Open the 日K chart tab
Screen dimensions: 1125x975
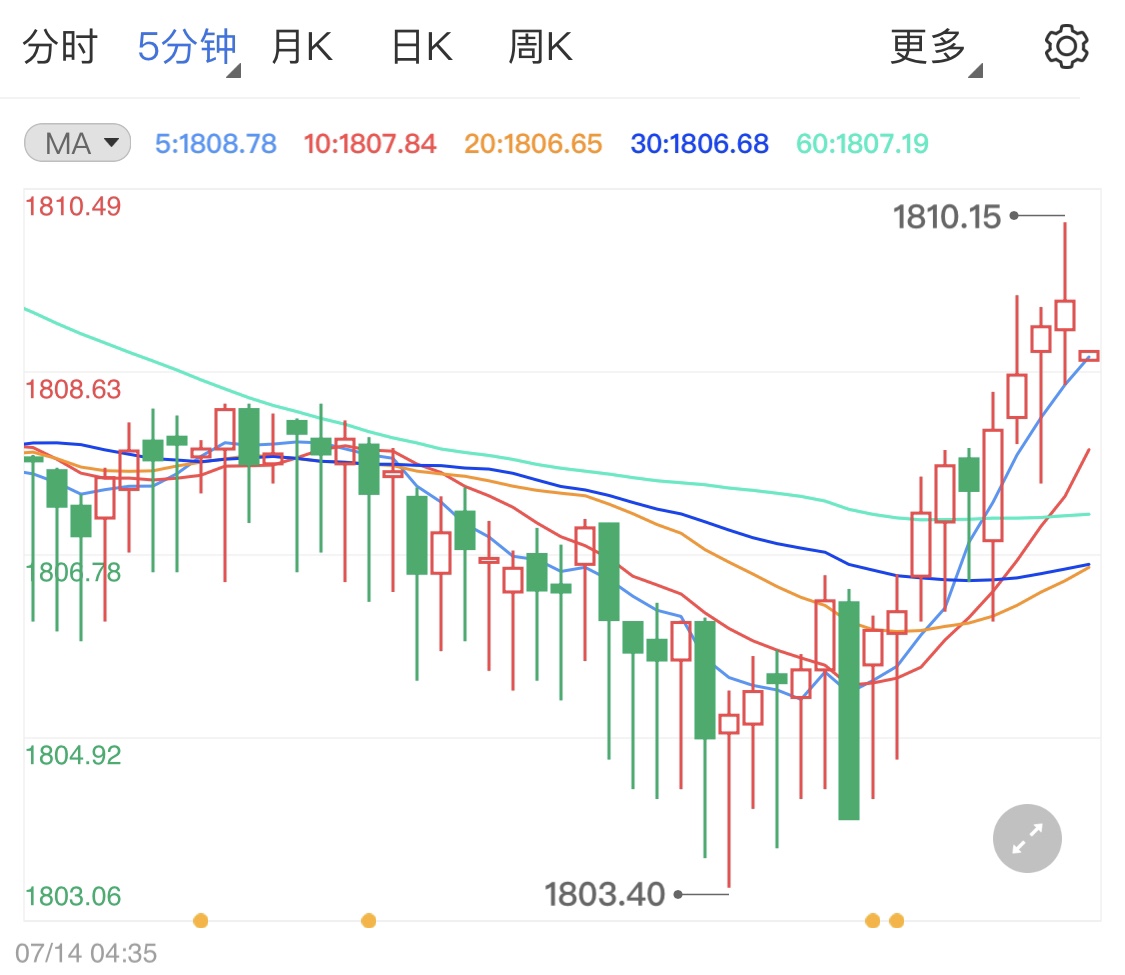[x=423, y=47]
